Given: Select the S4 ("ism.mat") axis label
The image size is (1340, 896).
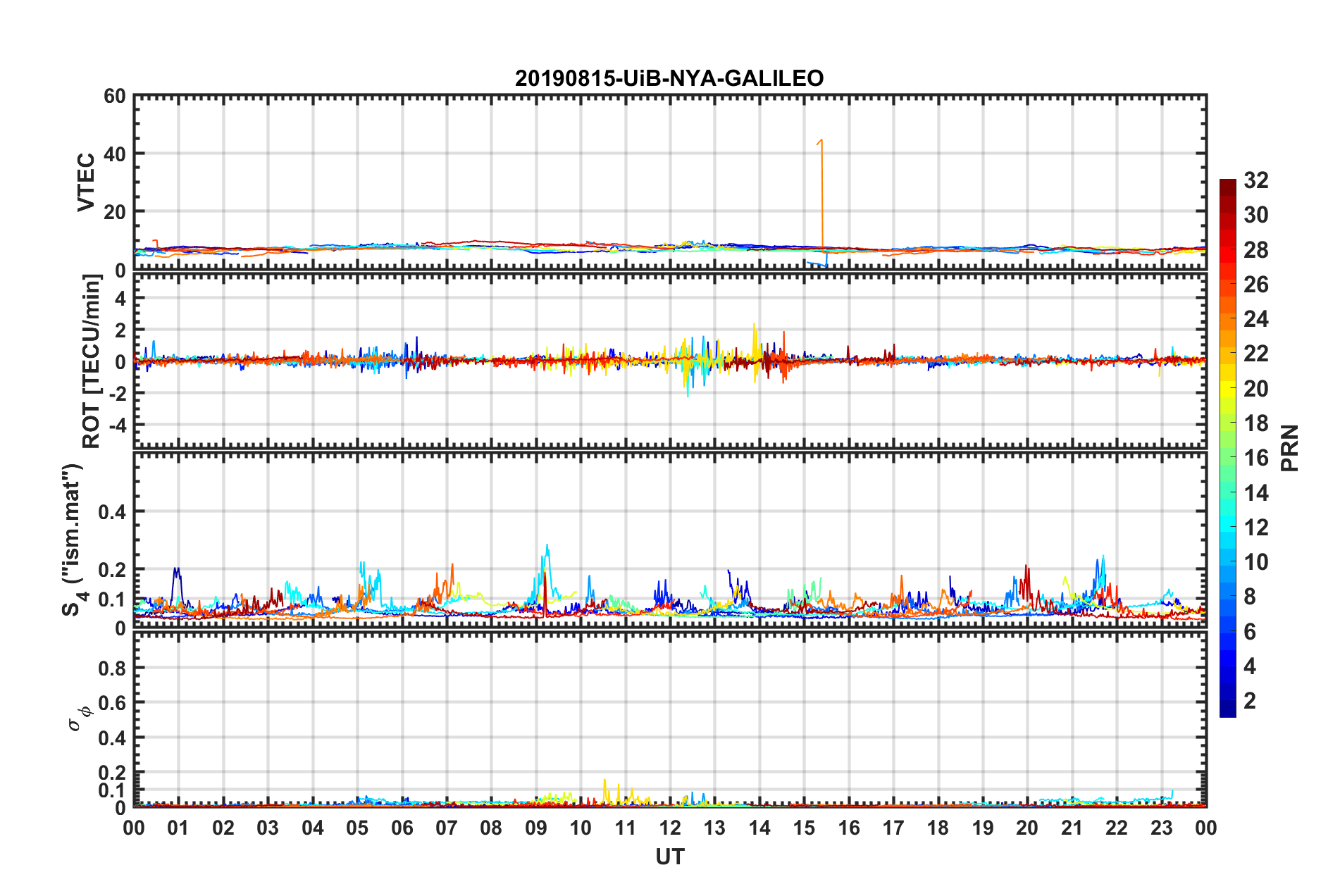Looking at the screenshot, I should click(x=73, y=540).
